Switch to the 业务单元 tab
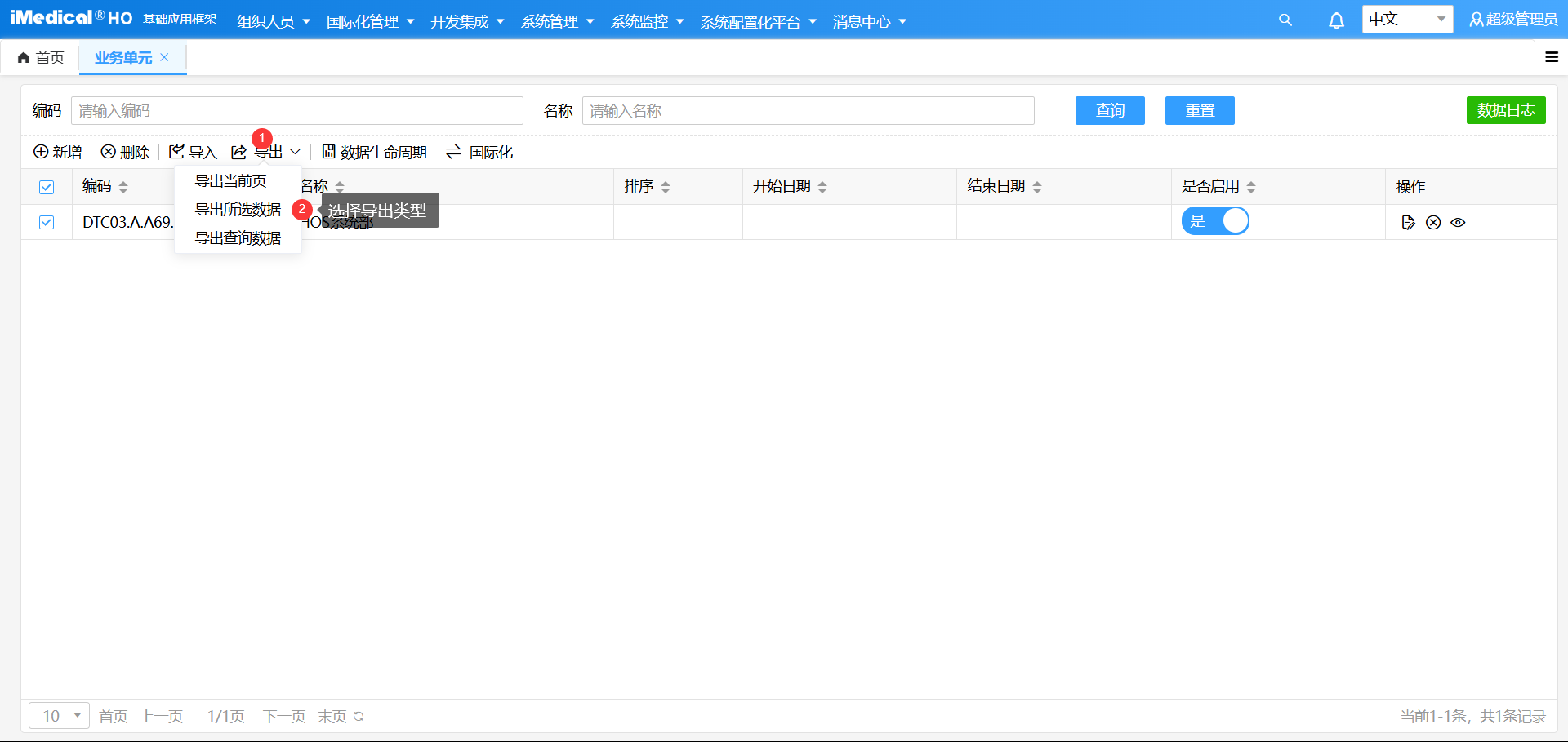Image resolution: width=1568 pixels, height=742 pixels. [x=123, y=57]
